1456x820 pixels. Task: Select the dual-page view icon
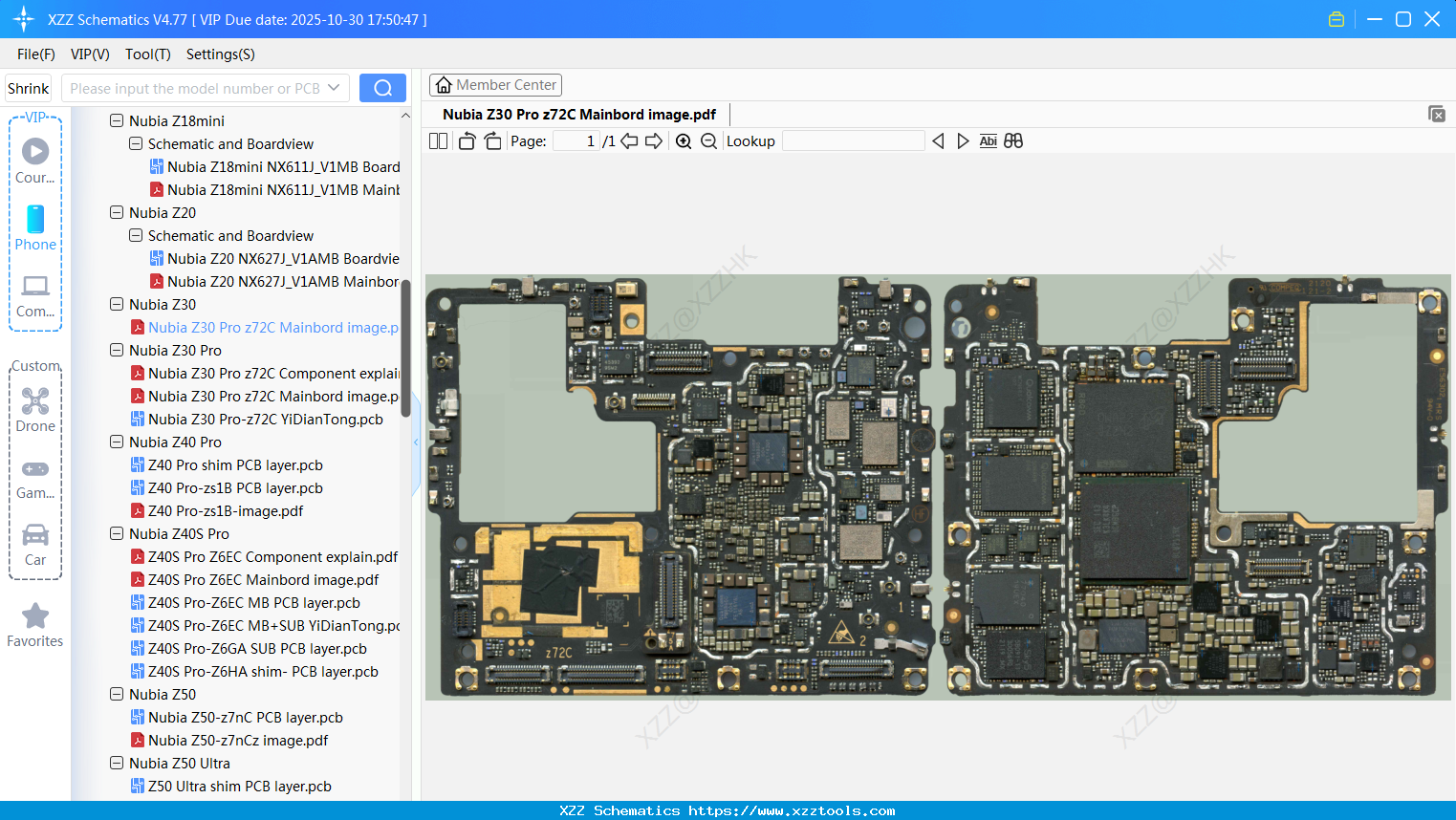(438, 140)
